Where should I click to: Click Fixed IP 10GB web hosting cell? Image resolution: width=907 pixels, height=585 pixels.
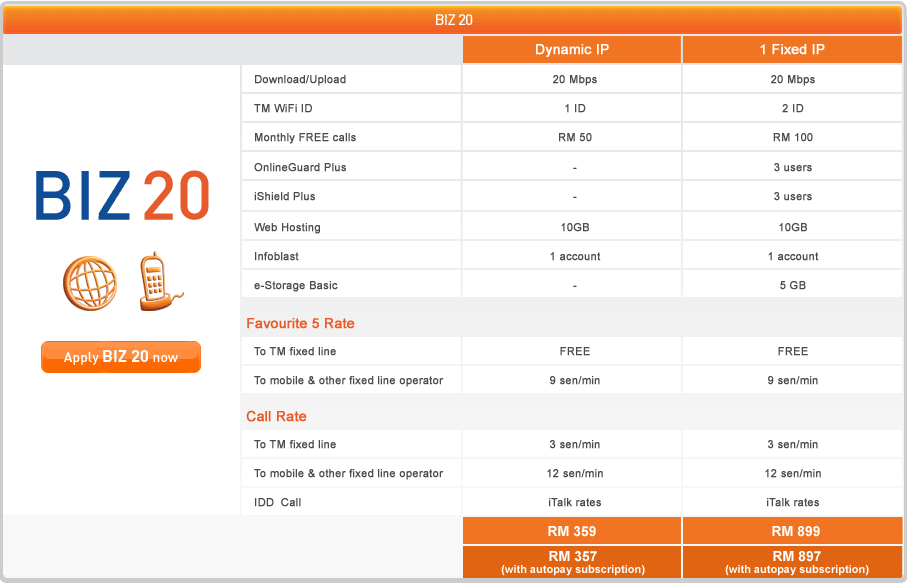792,227
